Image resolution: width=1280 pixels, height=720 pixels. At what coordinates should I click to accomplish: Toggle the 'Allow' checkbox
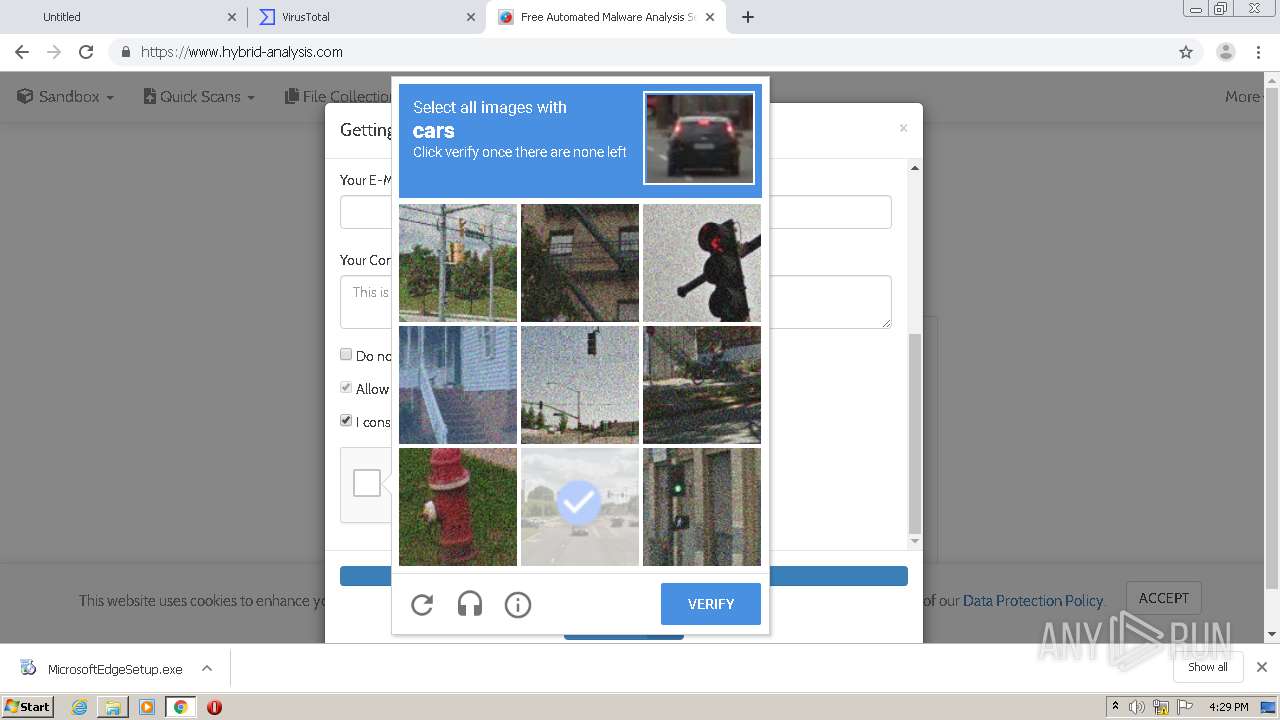(346, 387)
